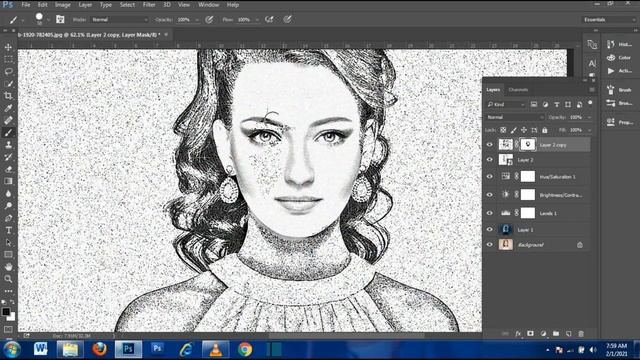Open the Window menu
The image size is (640, 360).
[209, 5]
